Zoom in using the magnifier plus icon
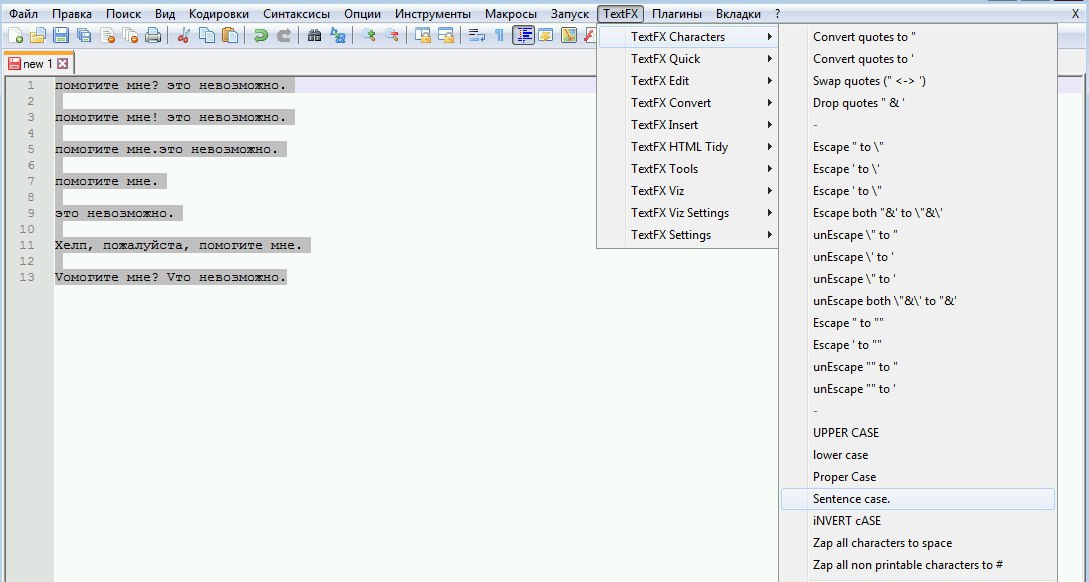Viewport: 1089px width, 582px height. click(369, 35)
